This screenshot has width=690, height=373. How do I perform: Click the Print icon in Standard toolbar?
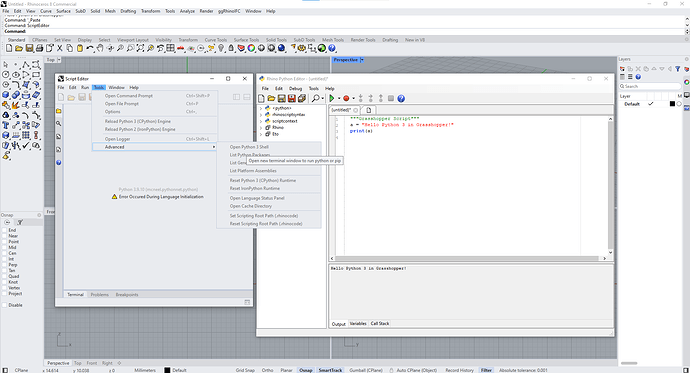click(39, 48)
